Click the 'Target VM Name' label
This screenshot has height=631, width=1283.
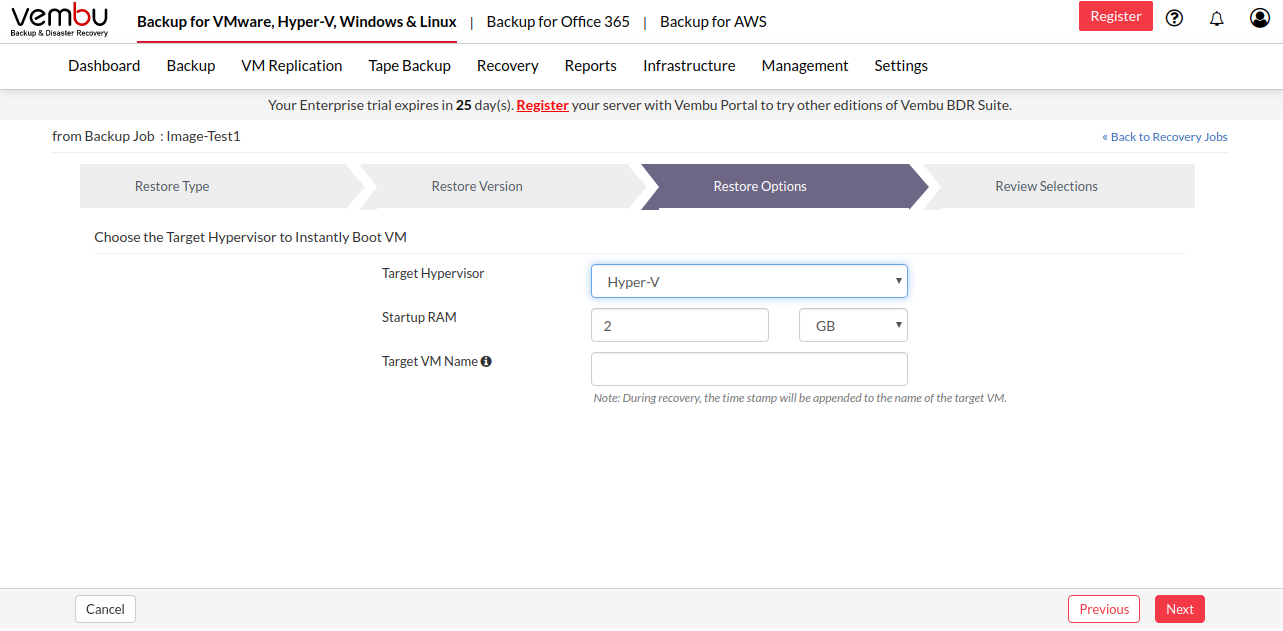(x=430, y=361)
